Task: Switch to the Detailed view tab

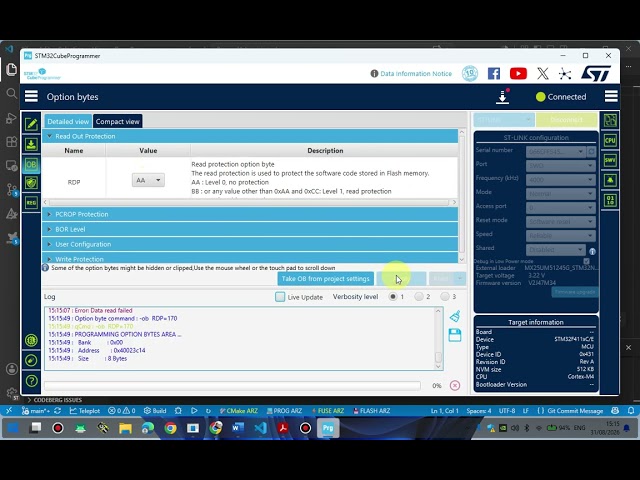Action: [68, 122]
